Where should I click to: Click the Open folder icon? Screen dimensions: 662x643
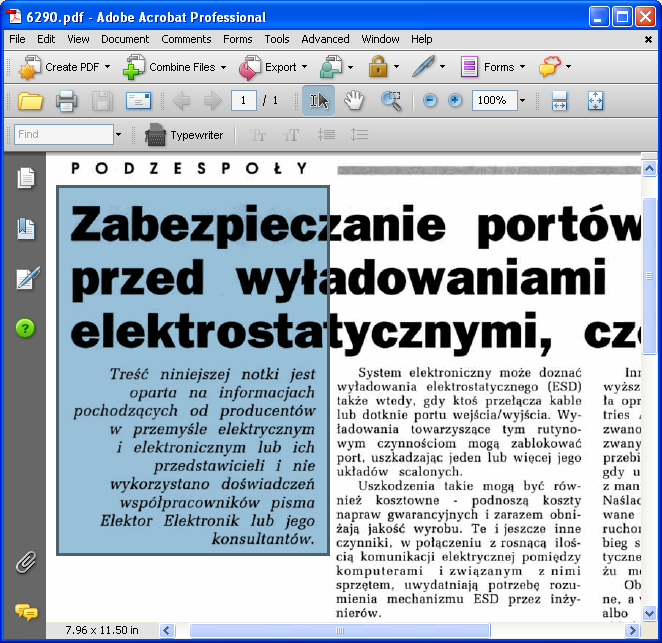pos(30,101)
